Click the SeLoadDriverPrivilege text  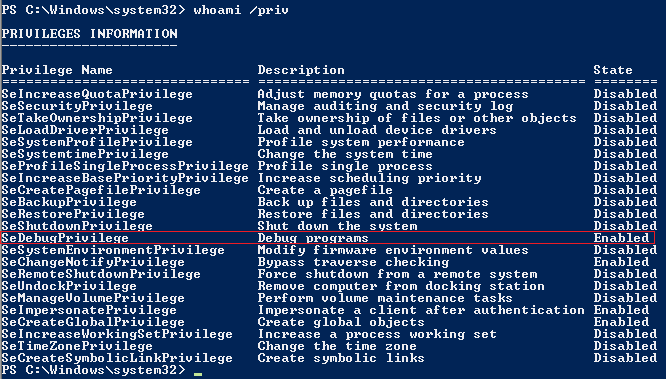coord(85,130)
